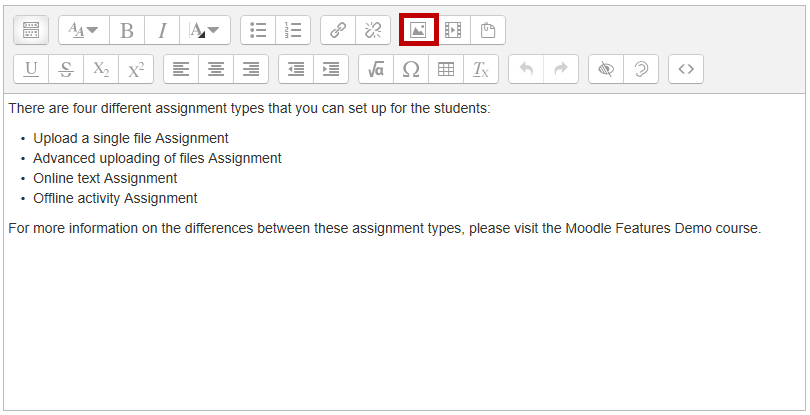Open the equation editor
810x415 pixels.
[376, 69]
